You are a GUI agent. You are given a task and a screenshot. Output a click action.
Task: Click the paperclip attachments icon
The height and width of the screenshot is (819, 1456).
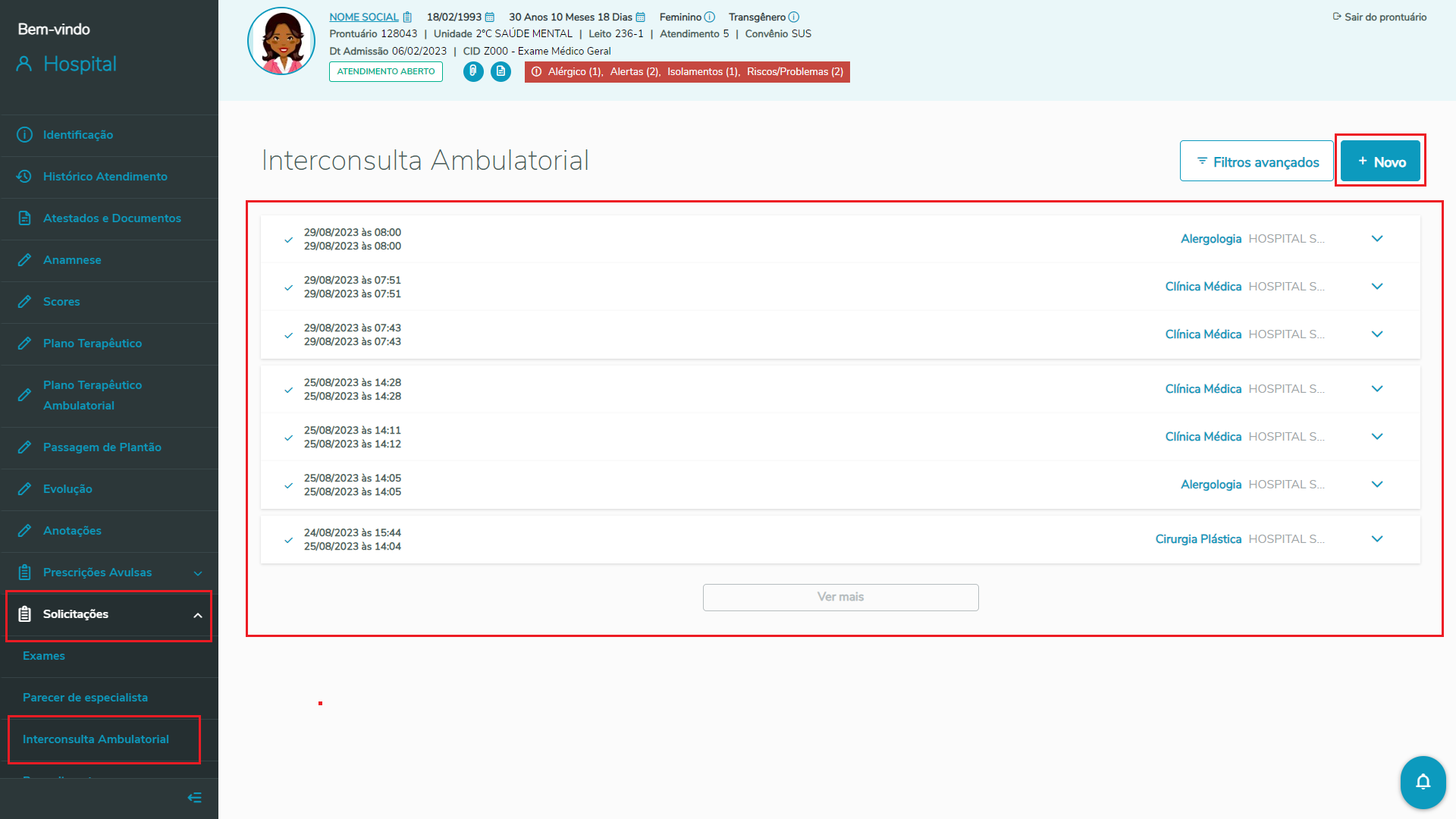coord(473,71)
